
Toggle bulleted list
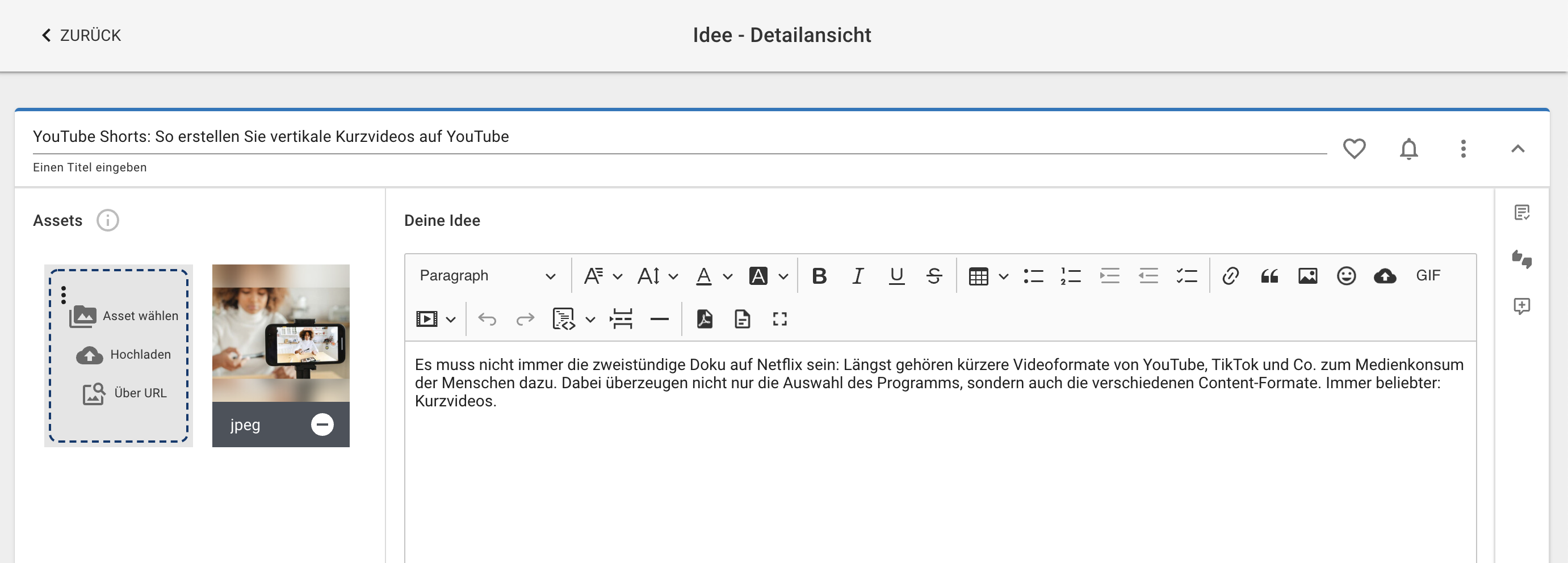tap(1033, 276)
